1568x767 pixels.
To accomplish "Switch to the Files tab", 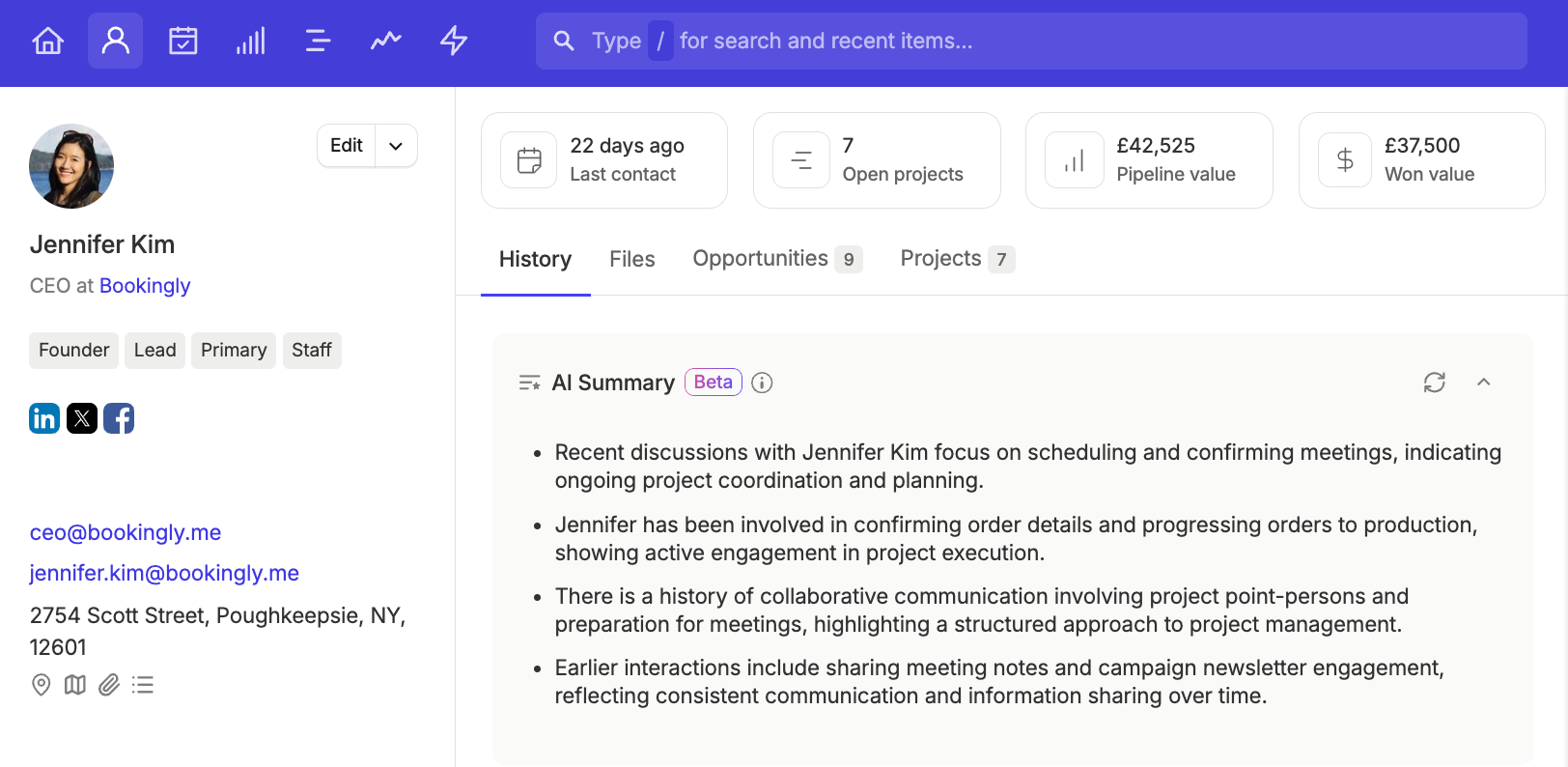I will (x=632, y=259).
